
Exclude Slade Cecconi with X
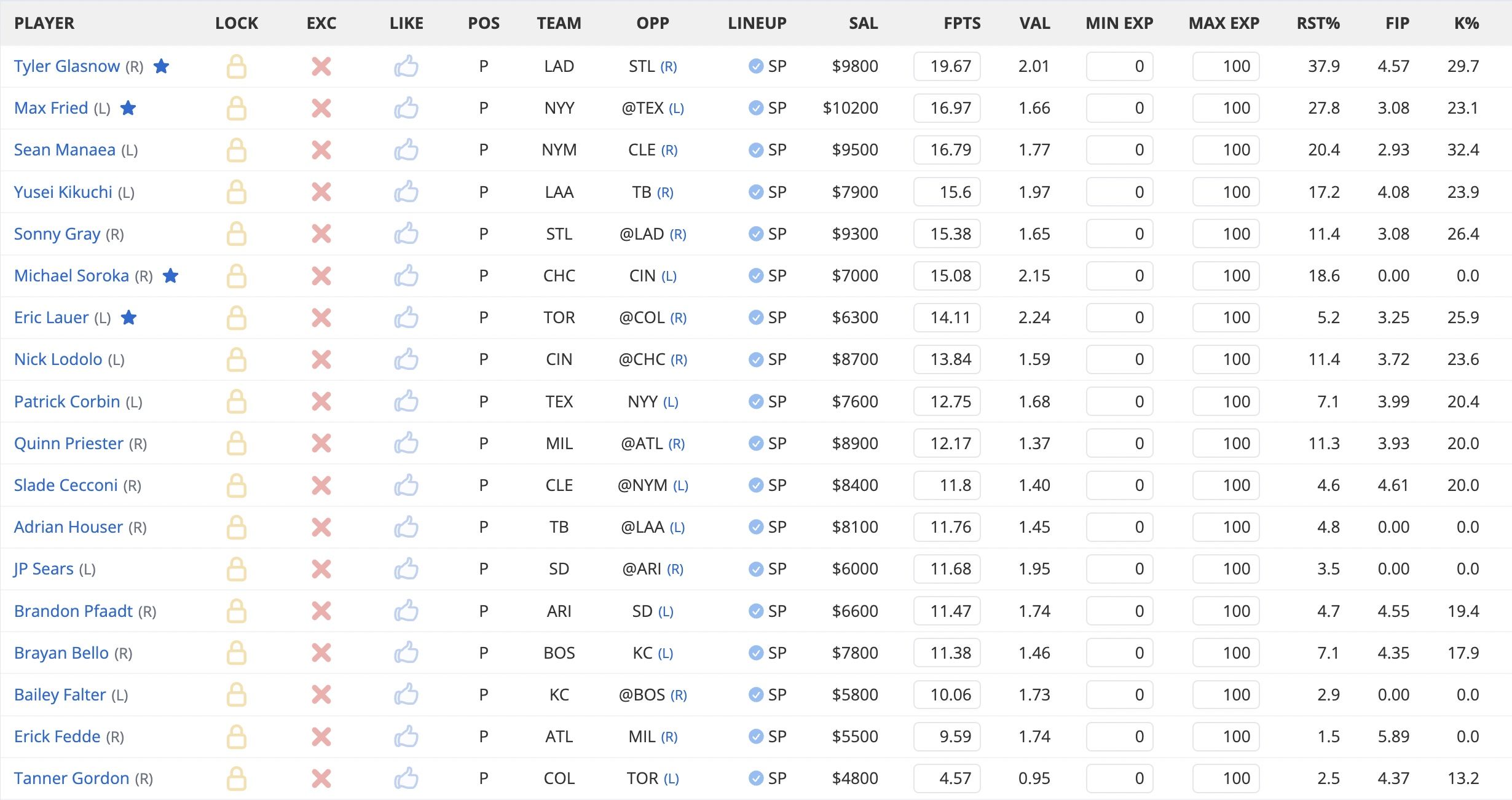tap(321, 485)
